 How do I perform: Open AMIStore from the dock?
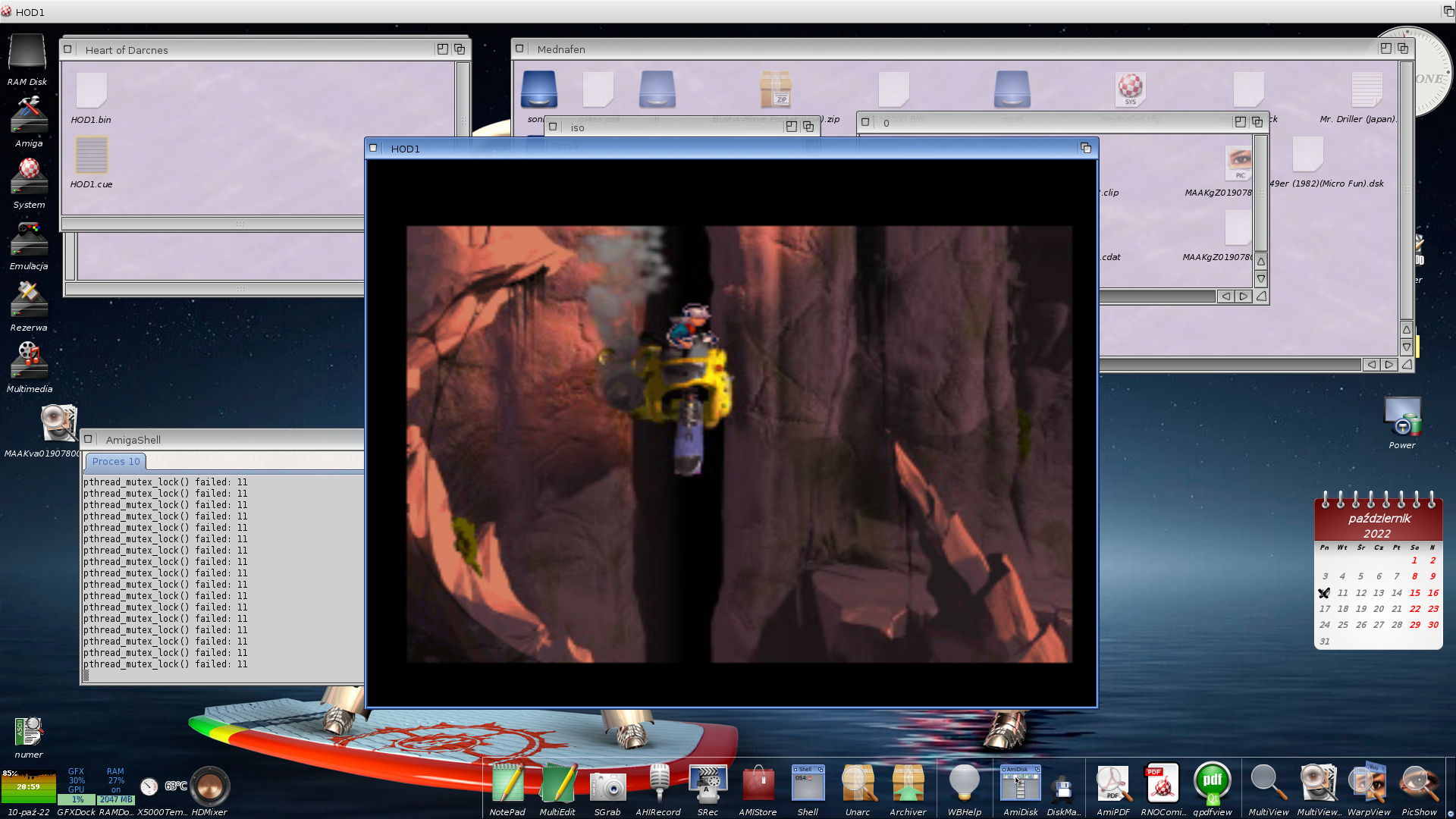pos(758,783)
